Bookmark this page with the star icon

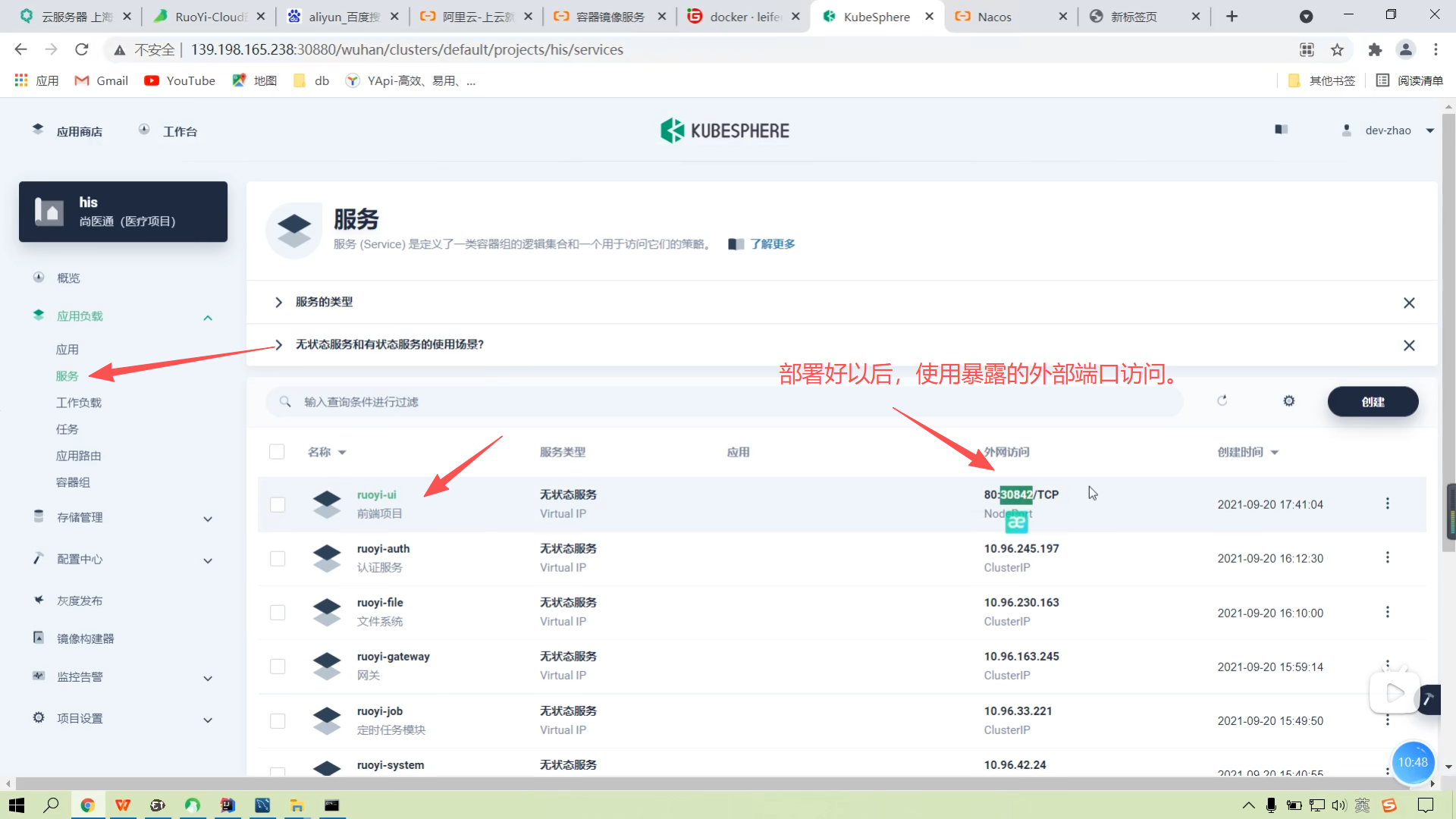1337,50
